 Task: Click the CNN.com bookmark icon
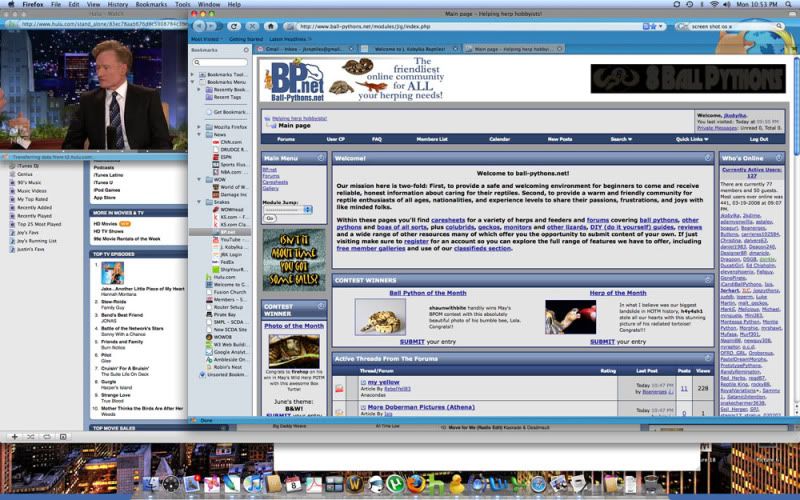click(x=216, y=142)
